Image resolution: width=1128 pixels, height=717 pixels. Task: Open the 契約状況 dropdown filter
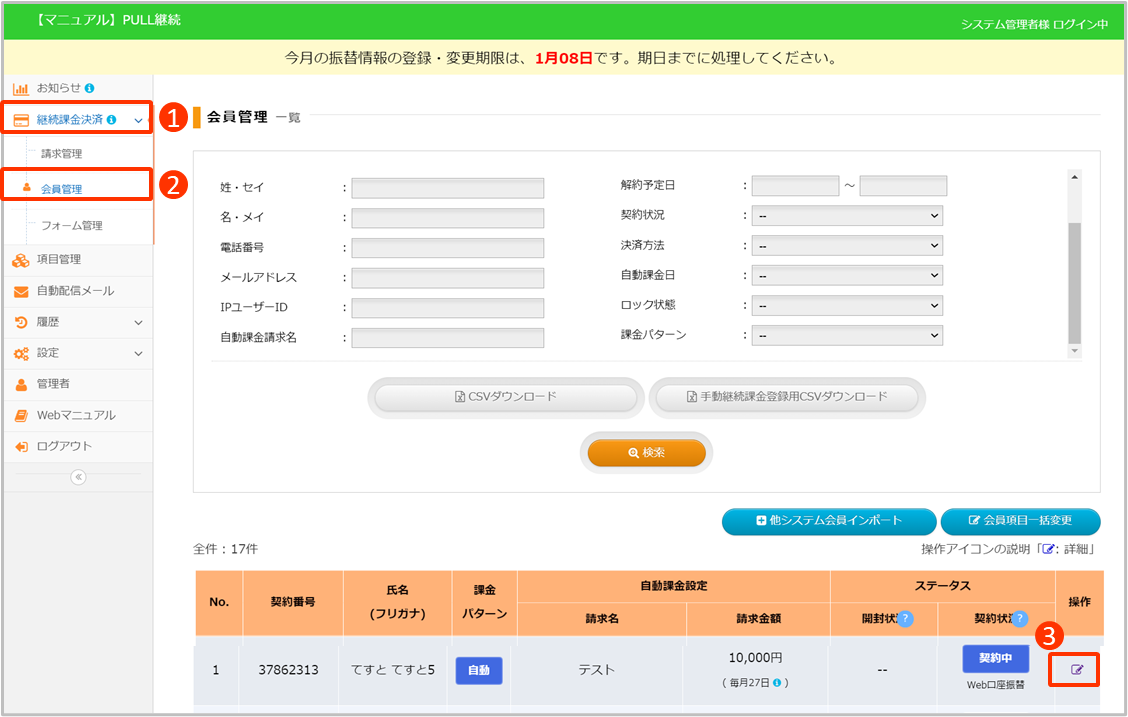click(x=847, y=216)
